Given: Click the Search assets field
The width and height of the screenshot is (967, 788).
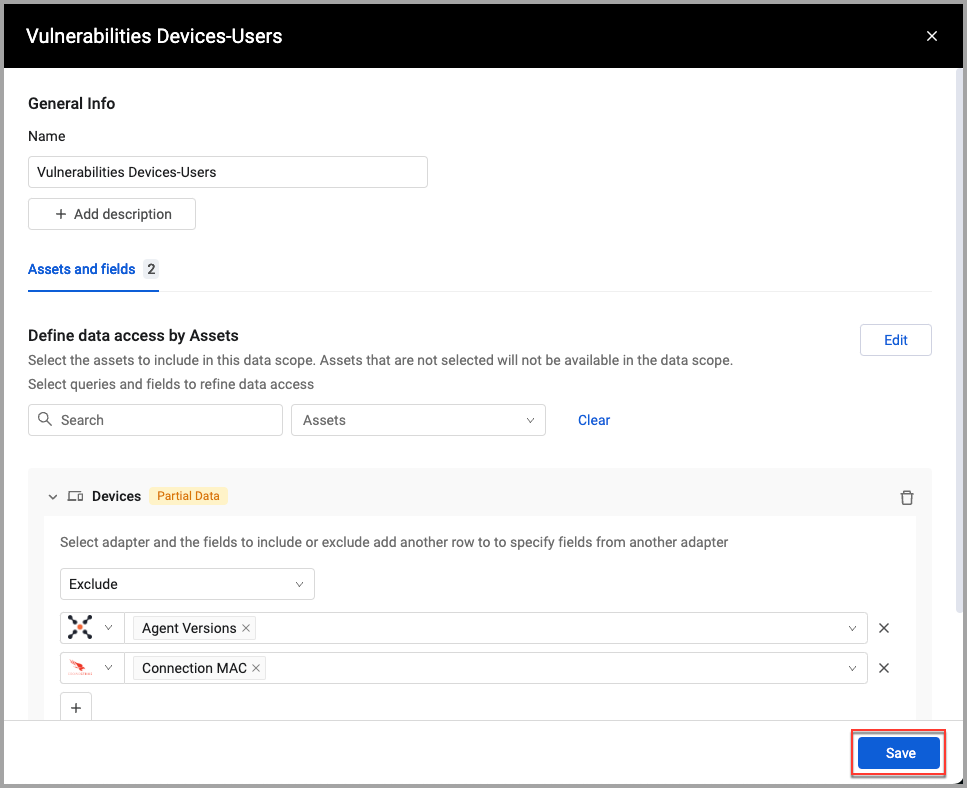Looking at the screenshot, I should pyautogui.click(x=155, y=420).
